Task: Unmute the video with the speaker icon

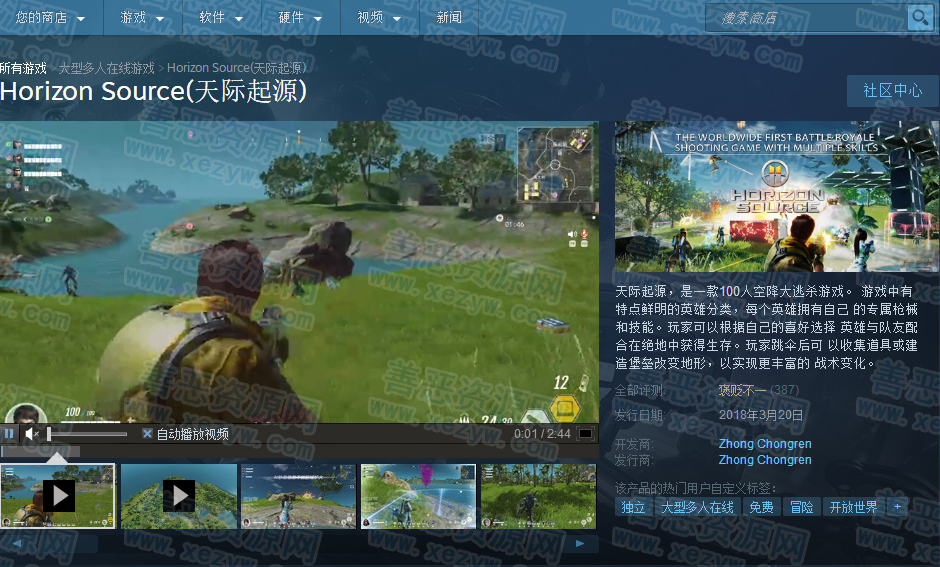Action: pyautogui.click(x=31, y=434)
